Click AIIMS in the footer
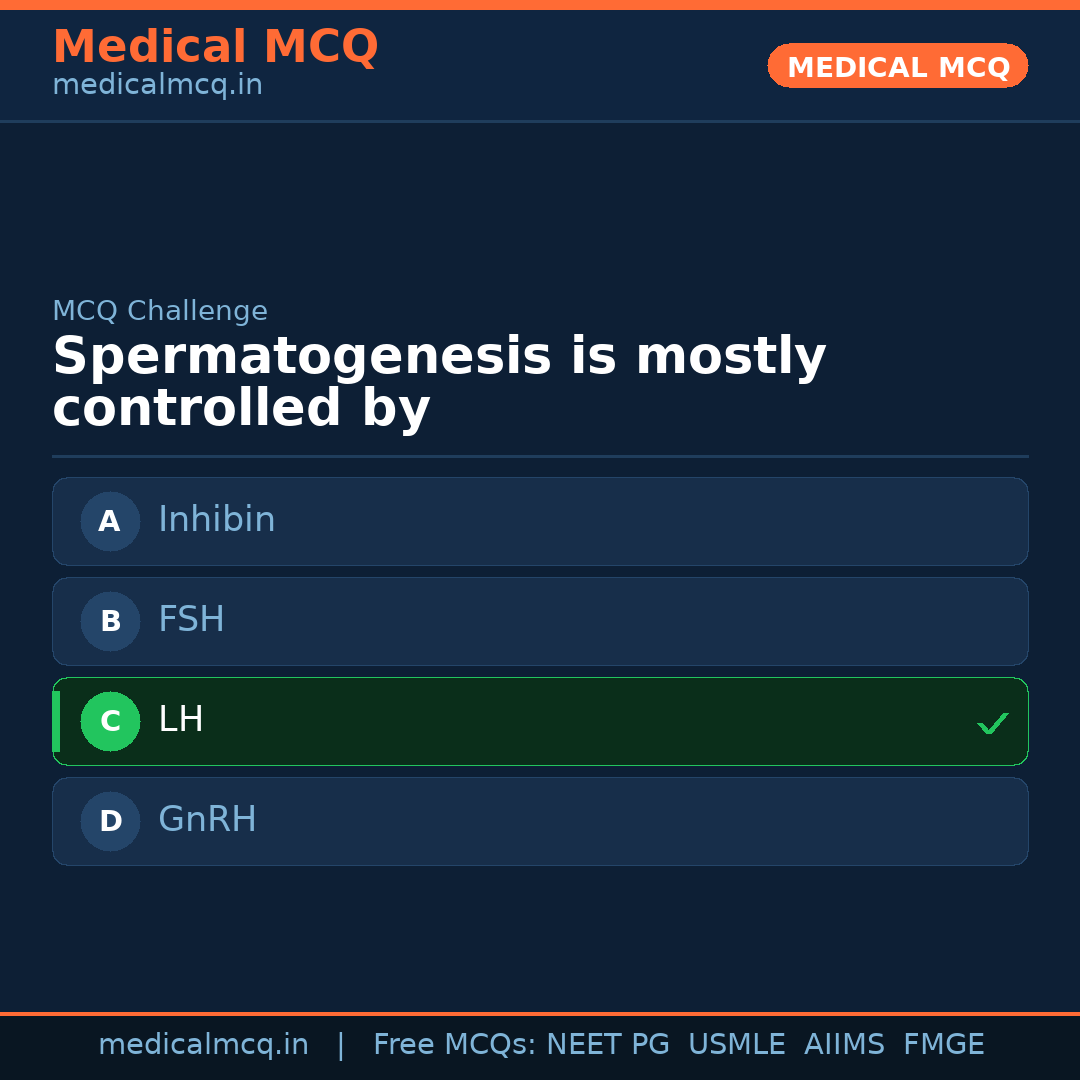 [x=844, y=1045]
